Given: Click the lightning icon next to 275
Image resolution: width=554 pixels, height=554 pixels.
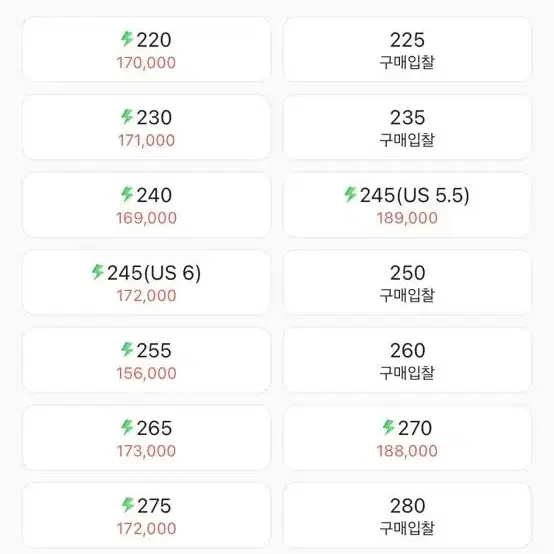Looking at the screenshot, I should point(127,505).
